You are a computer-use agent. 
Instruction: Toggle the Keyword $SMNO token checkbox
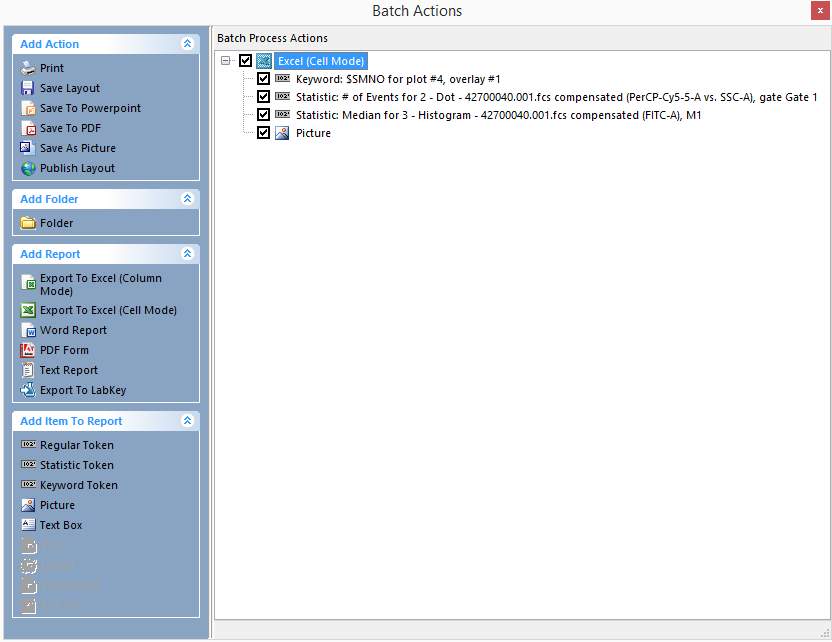pos(263,79)
